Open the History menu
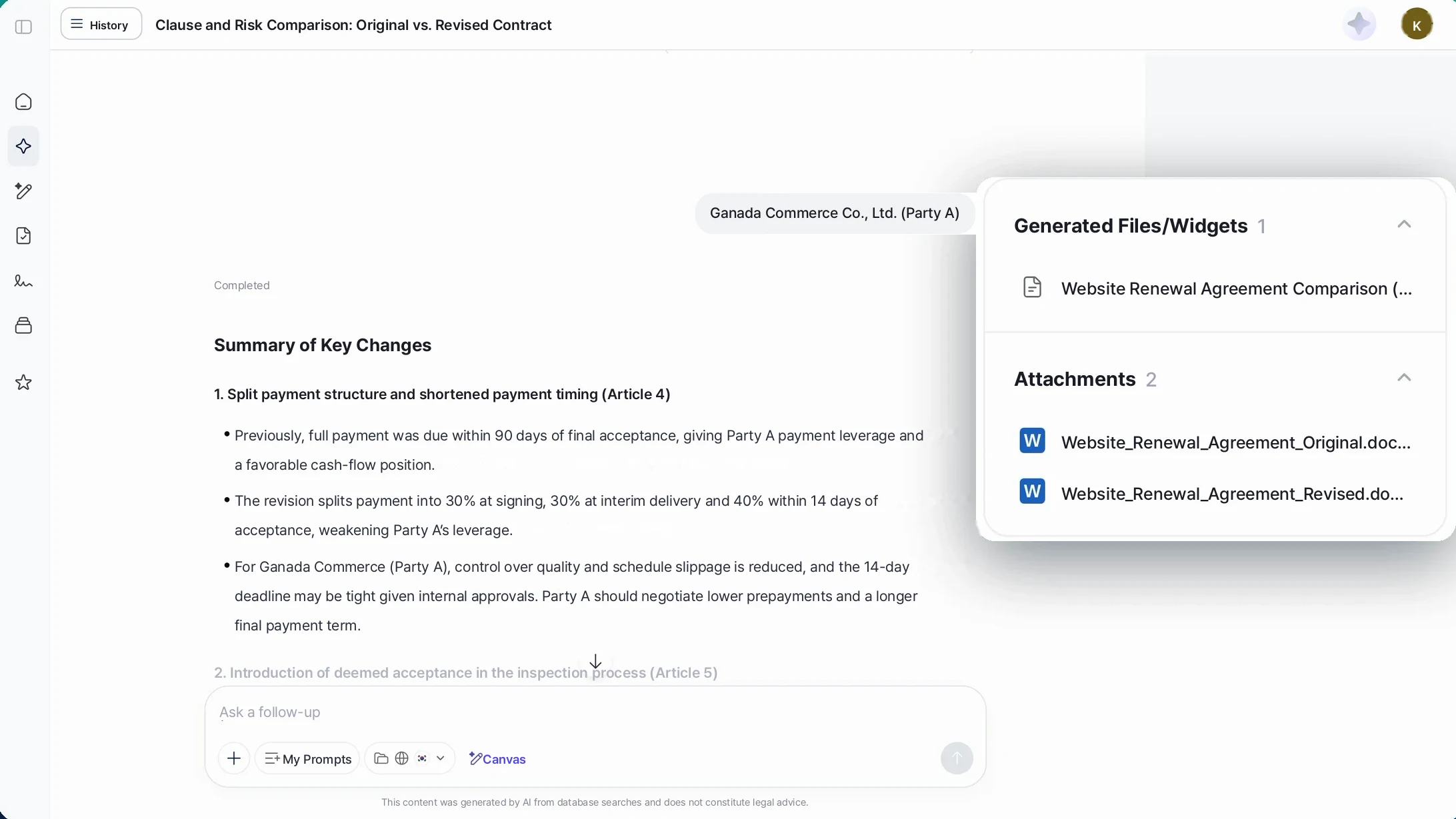Image resolution: width=1456 pixels, height=819 pixels. click(101, 25)
